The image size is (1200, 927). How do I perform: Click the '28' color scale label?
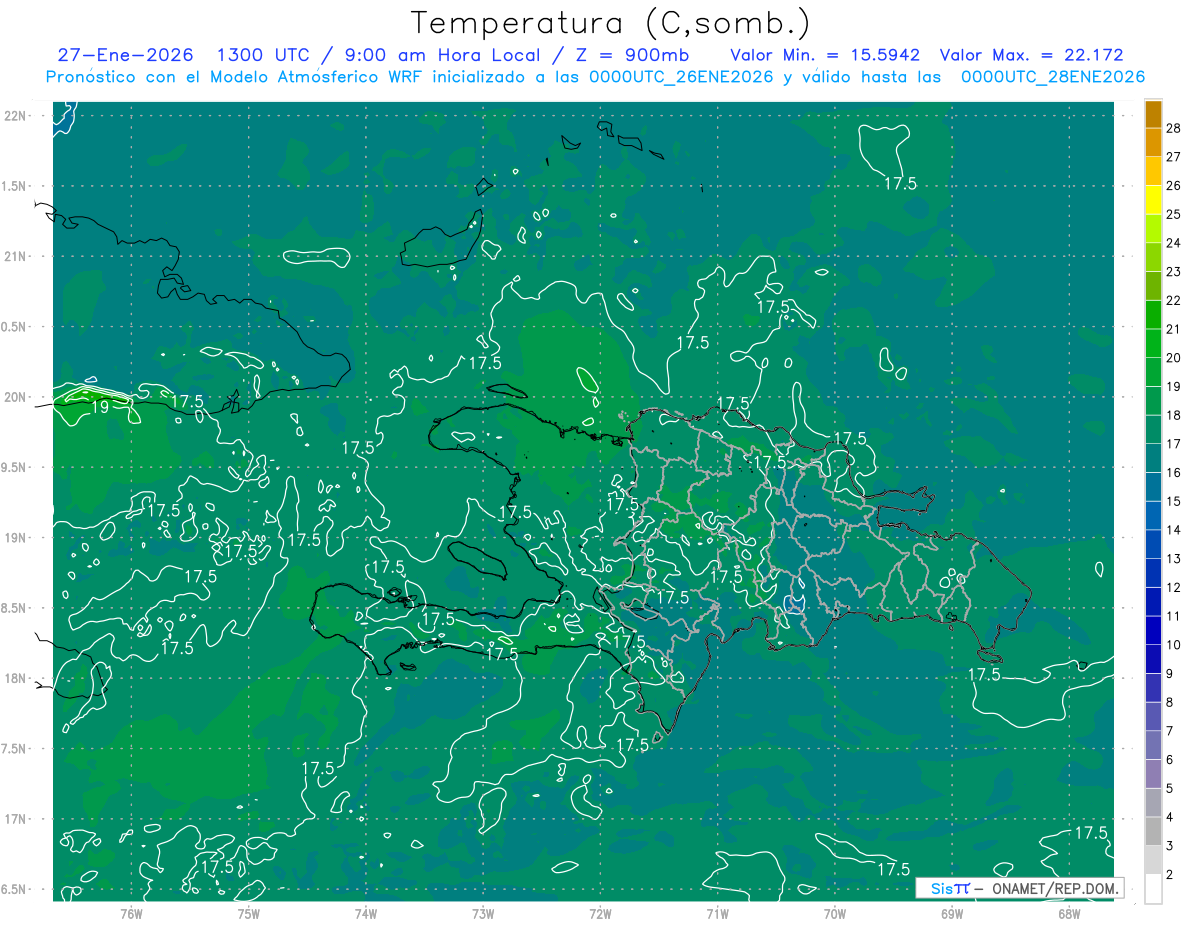coord(1174,128)
